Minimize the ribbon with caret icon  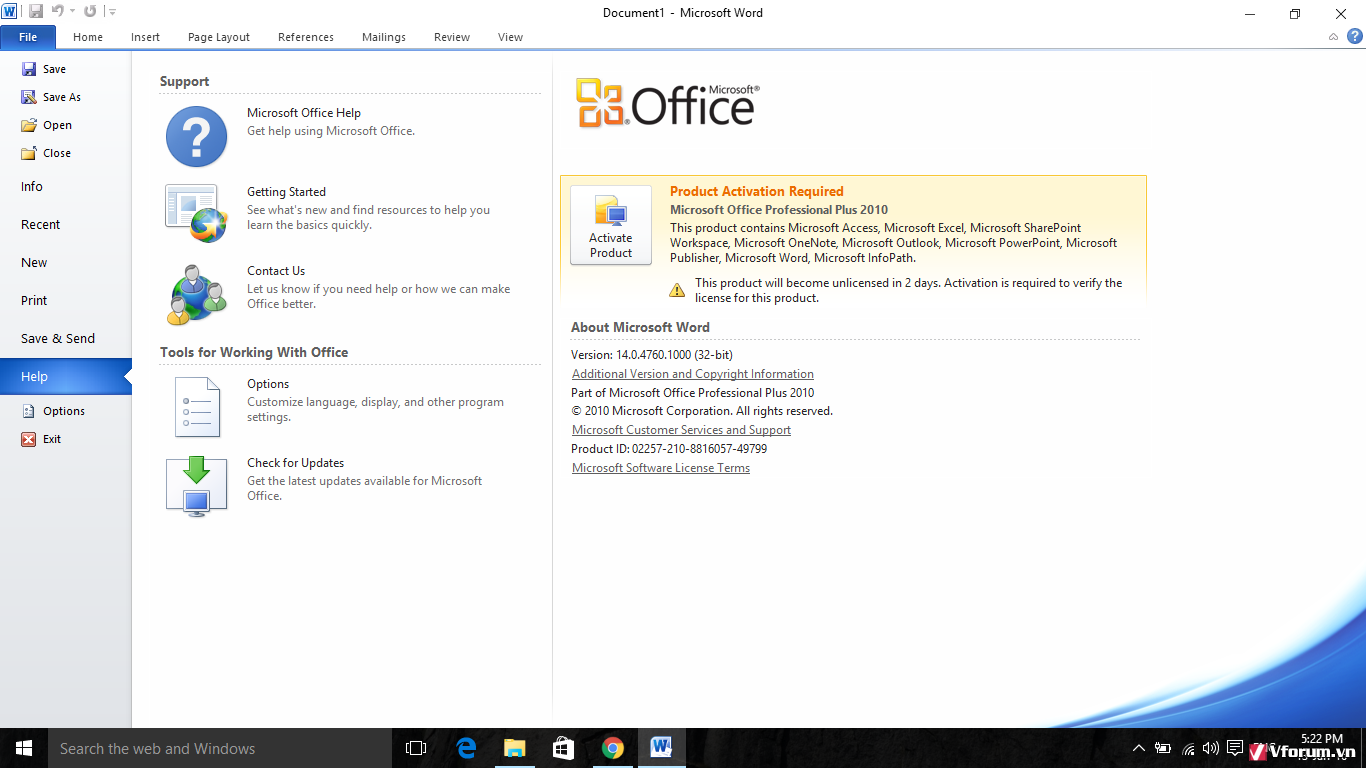pyautogui.click(x=1333, y=37)
